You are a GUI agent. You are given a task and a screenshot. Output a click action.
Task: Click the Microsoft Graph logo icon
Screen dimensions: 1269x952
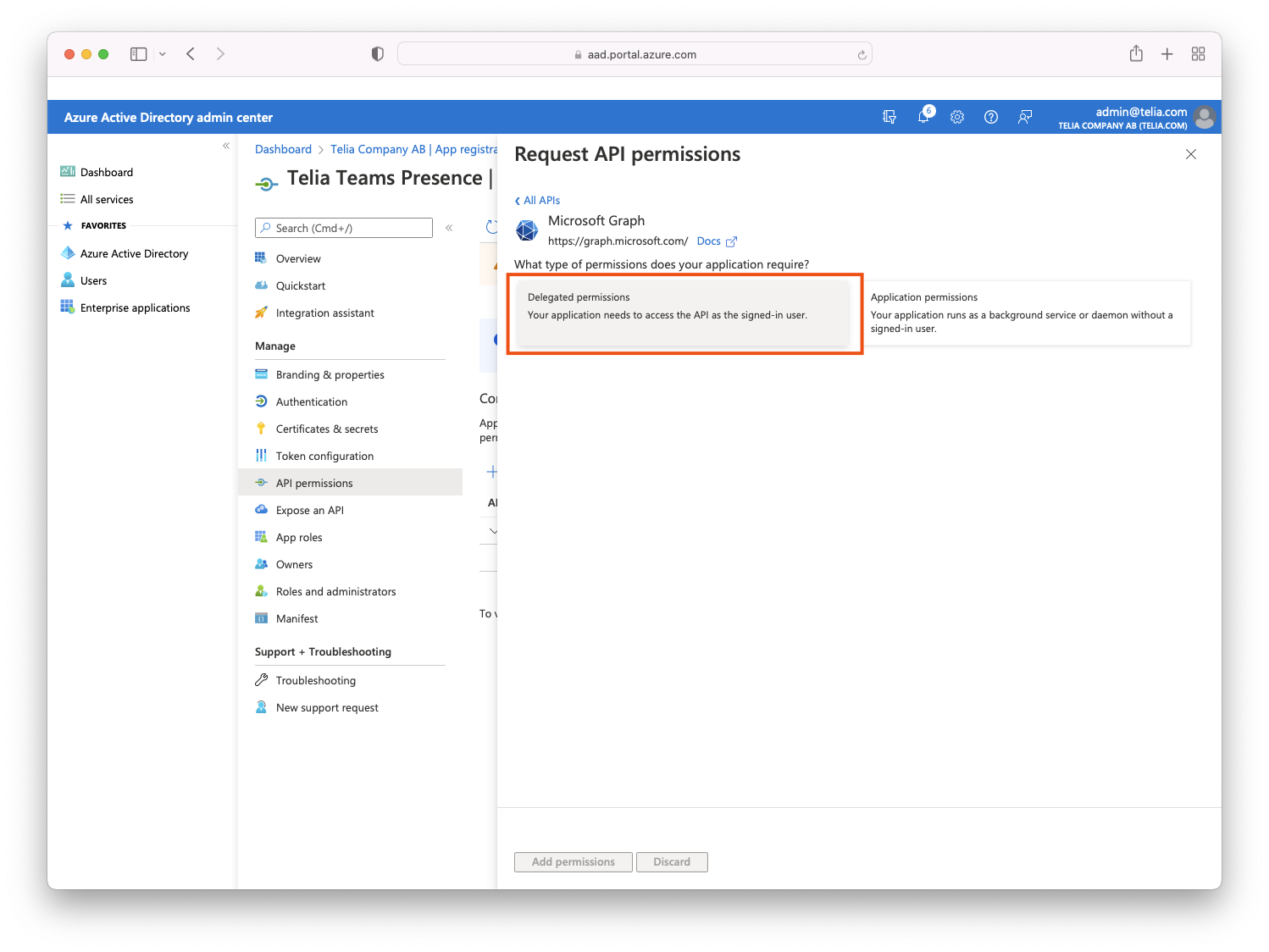click(x=527, y=230)
